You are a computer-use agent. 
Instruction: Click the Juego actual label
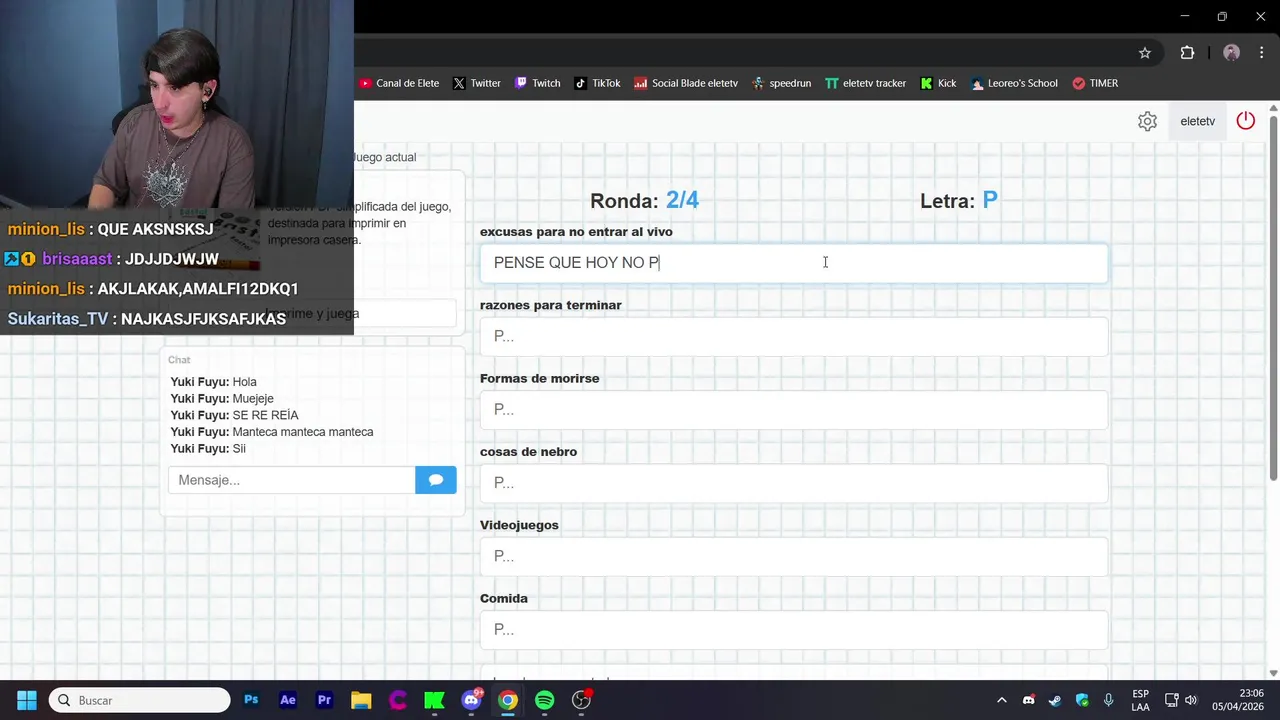click(x=385, y=157)
